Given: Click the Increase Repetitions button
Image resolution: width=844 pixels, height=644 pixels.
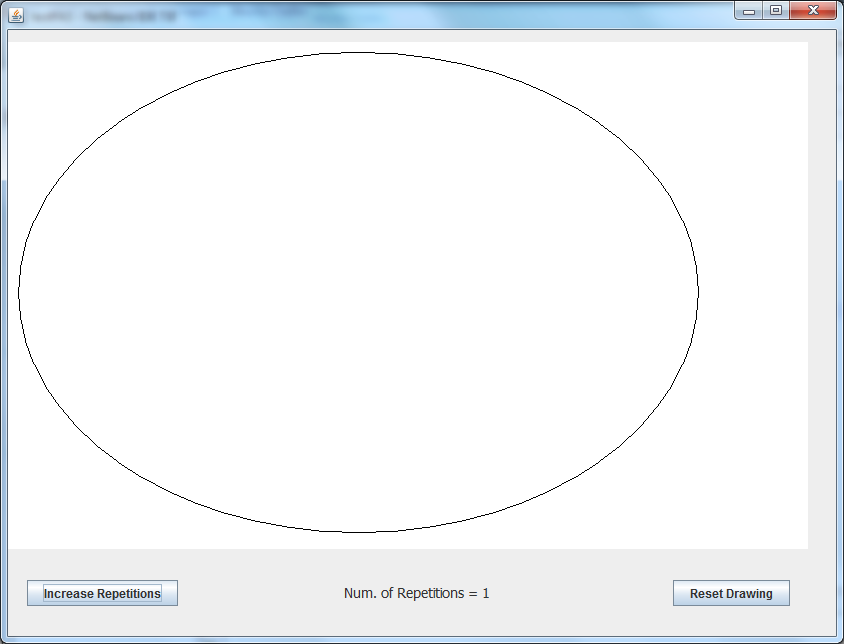Looking at the screenshot, I should (102, 593).
